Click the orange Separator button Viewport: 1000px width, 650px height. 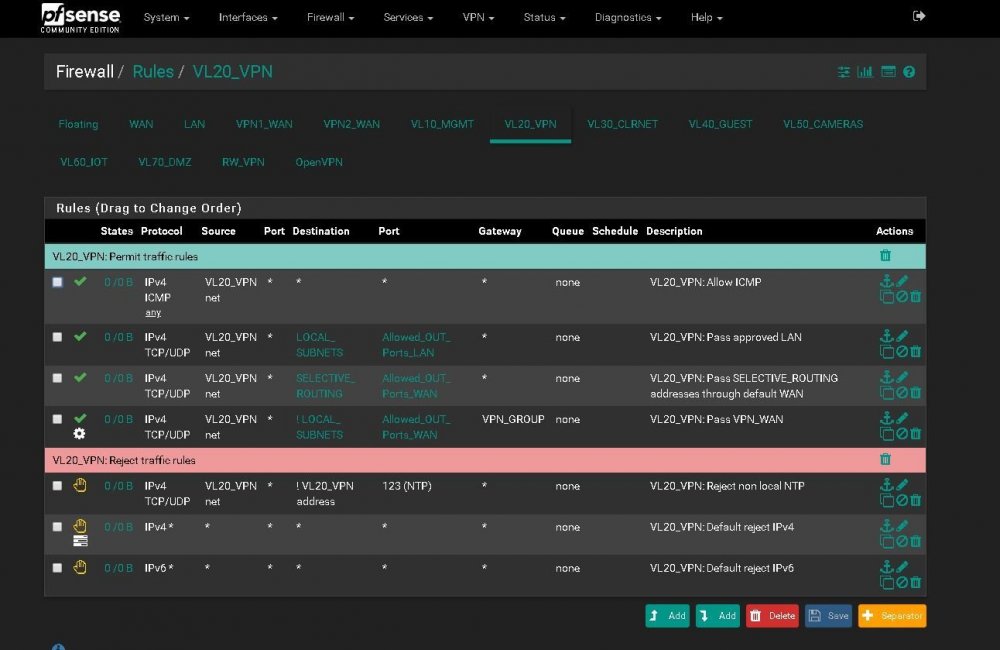coord(892,616)
